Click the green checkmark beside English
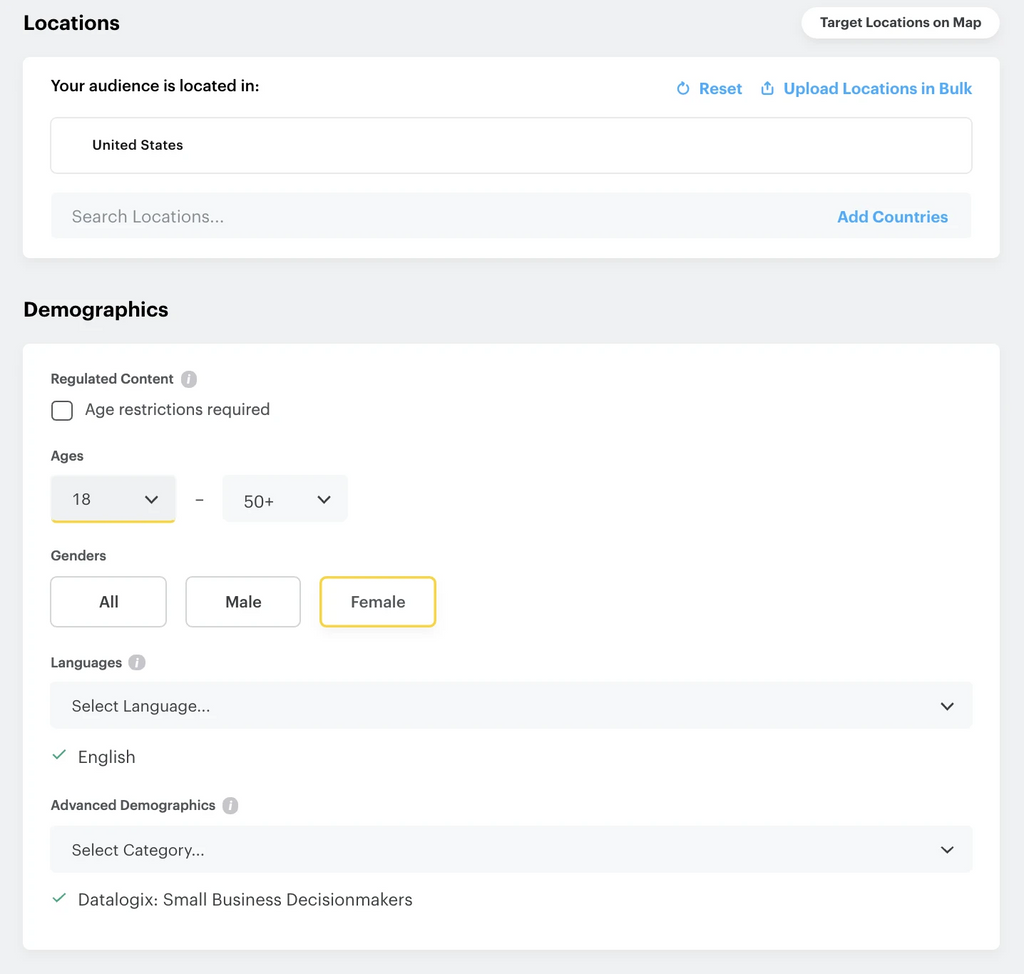 (x=59, y=757)
